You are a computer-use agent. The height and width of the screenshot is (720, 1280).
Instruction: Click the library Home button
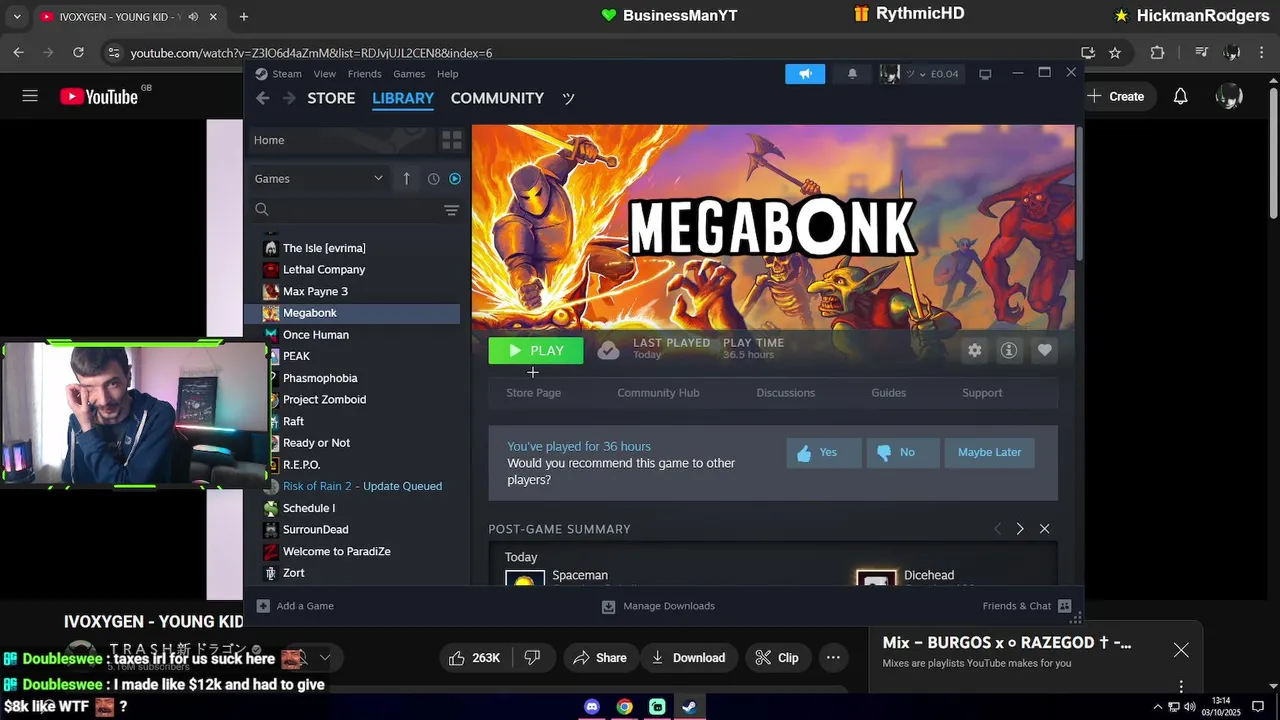[341, 140]
